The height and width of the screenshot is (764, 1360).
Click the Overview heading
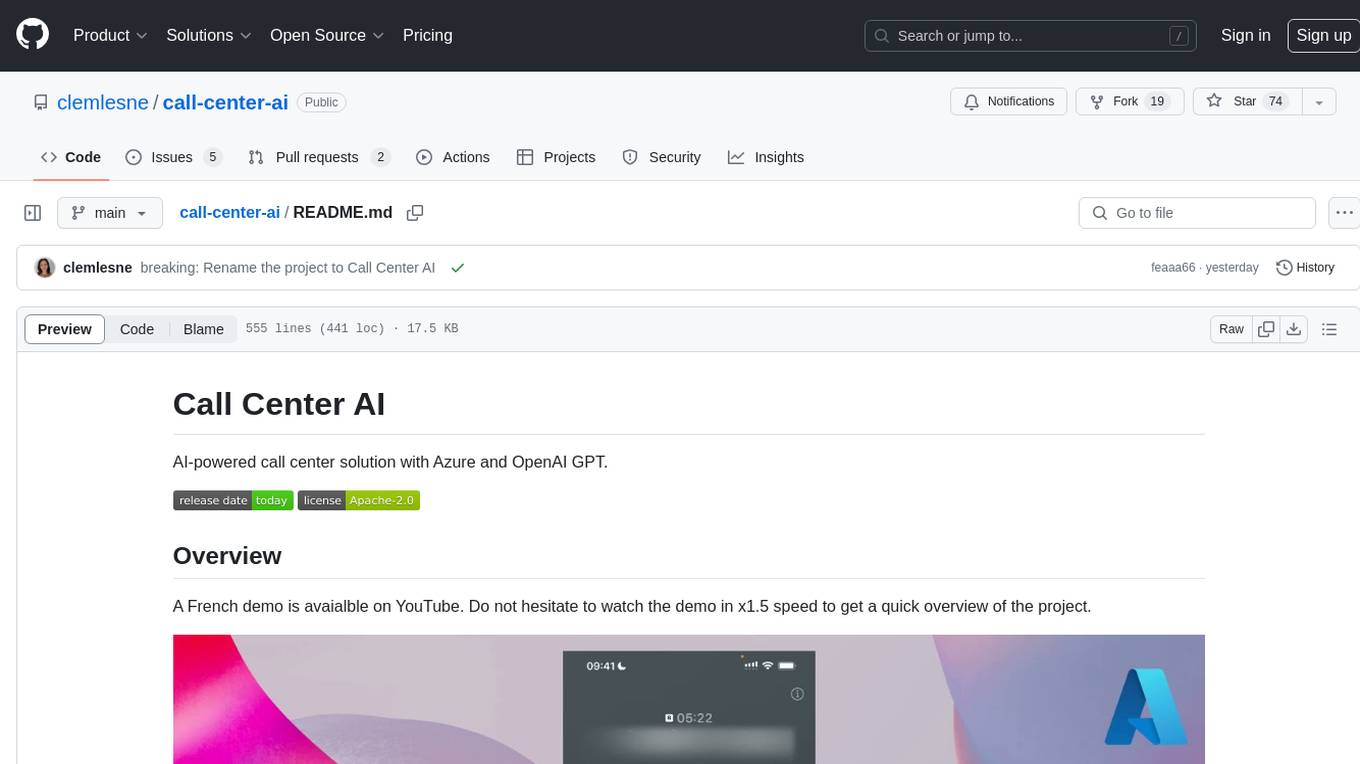point(227,556)
